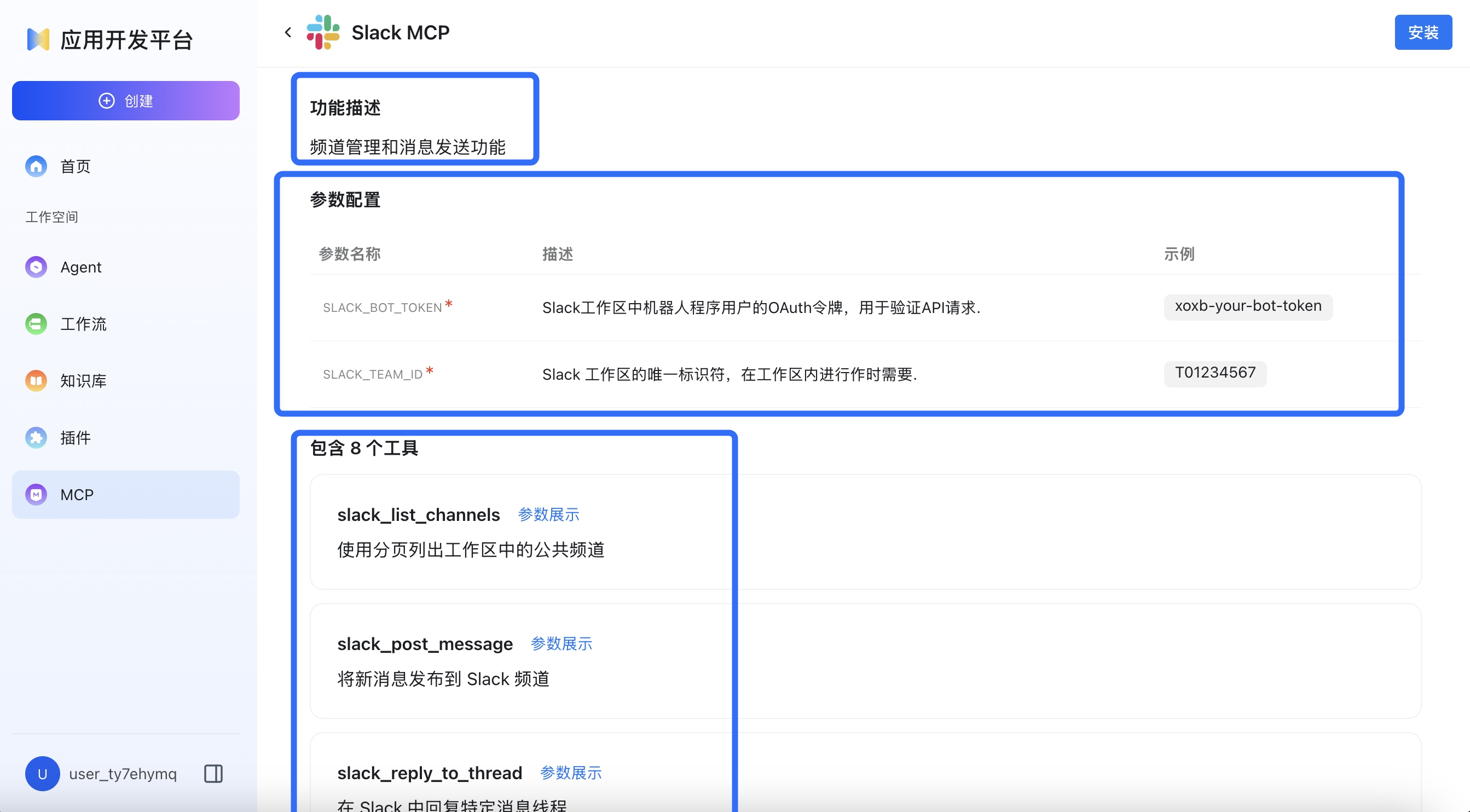Click the 知识库 knowledge base icon
Viewport: 1470px width, 812px height.
pyautogui.click(x=36, y=381)
